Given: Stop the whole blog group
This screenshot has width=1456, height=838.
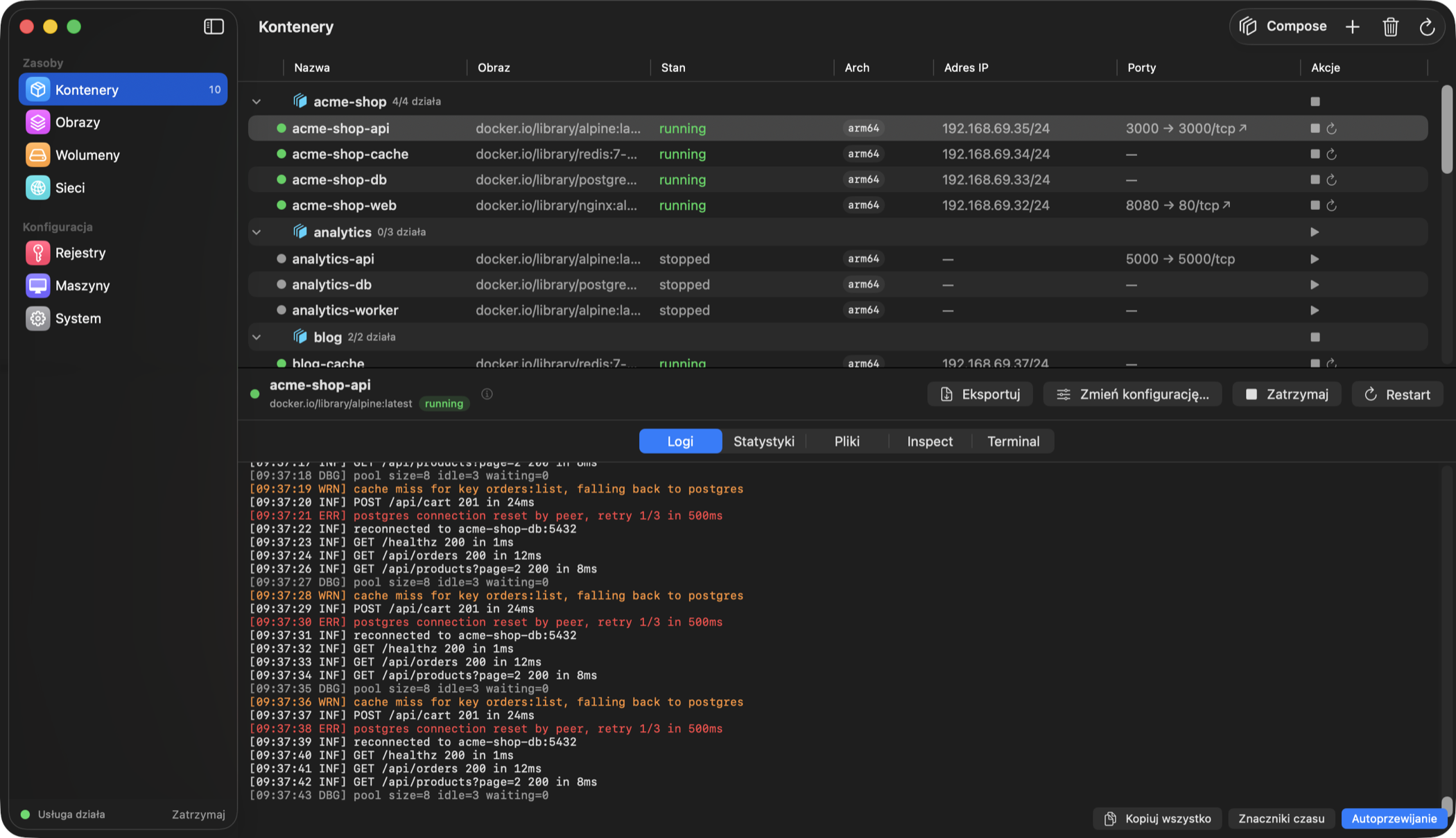Looking at the screenshot, I should 1315,337.
